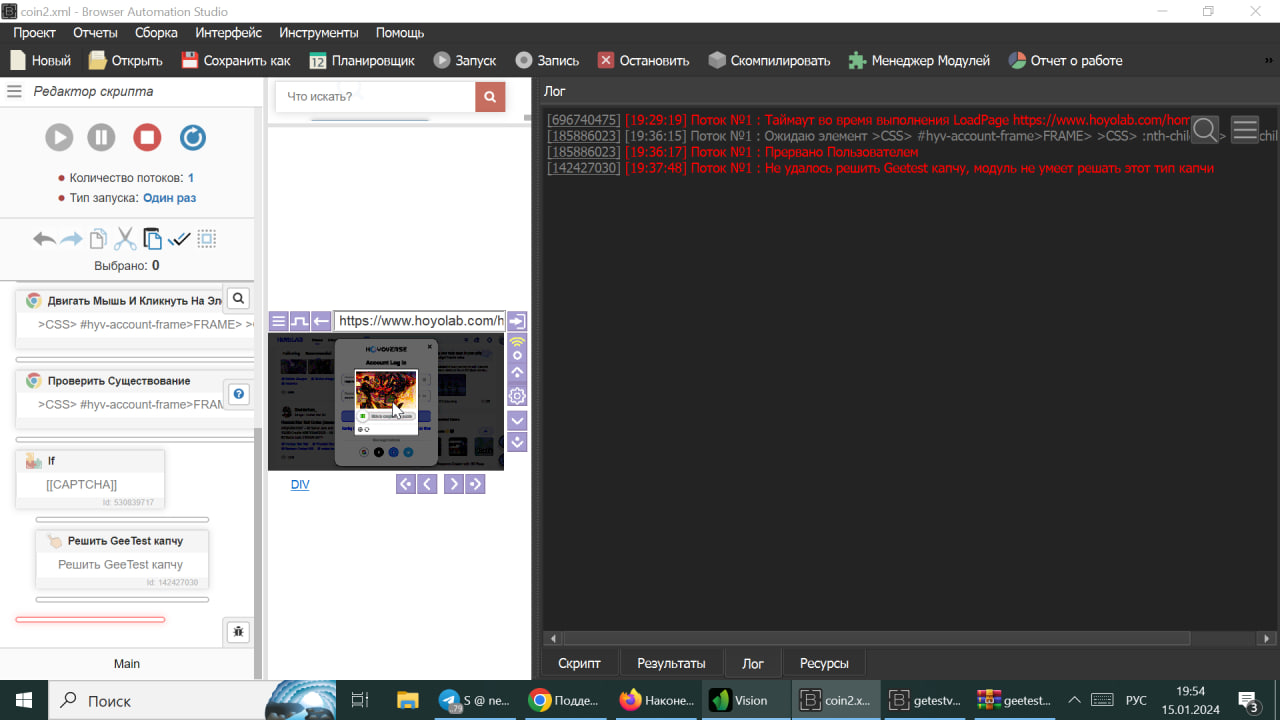Screen dimensions: 1280x720
Task: Click the 'Что искать?' search field
Action: (x=375, y=97)
